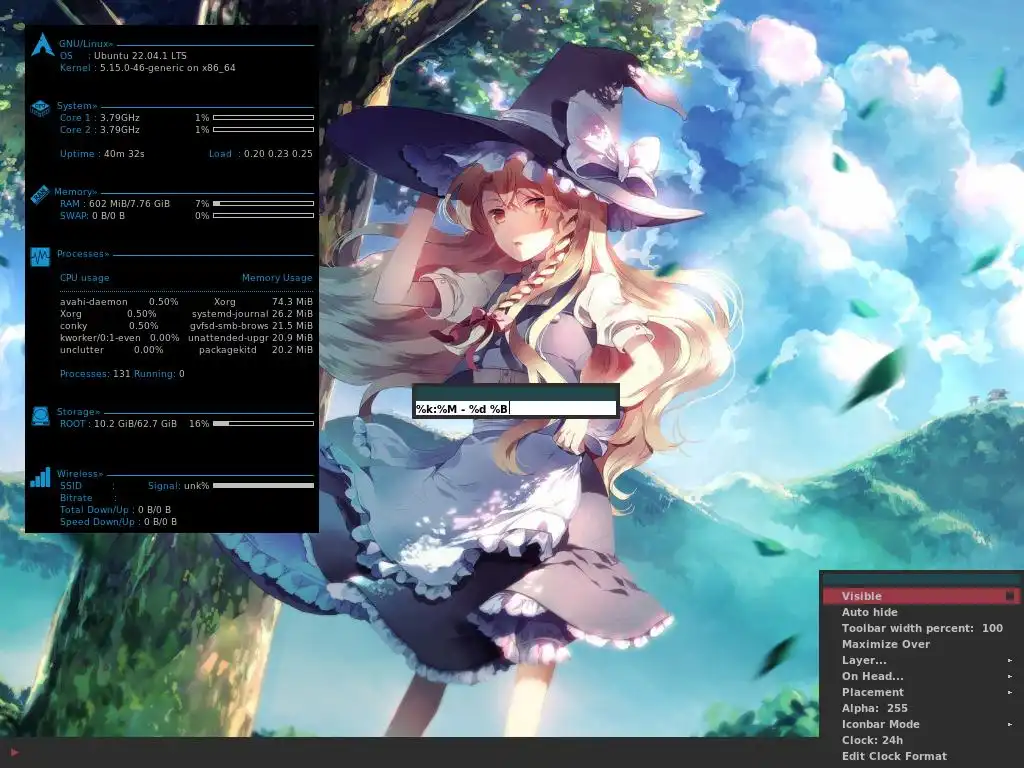Click the SWAP usage bar

click(x=263, y=216)
